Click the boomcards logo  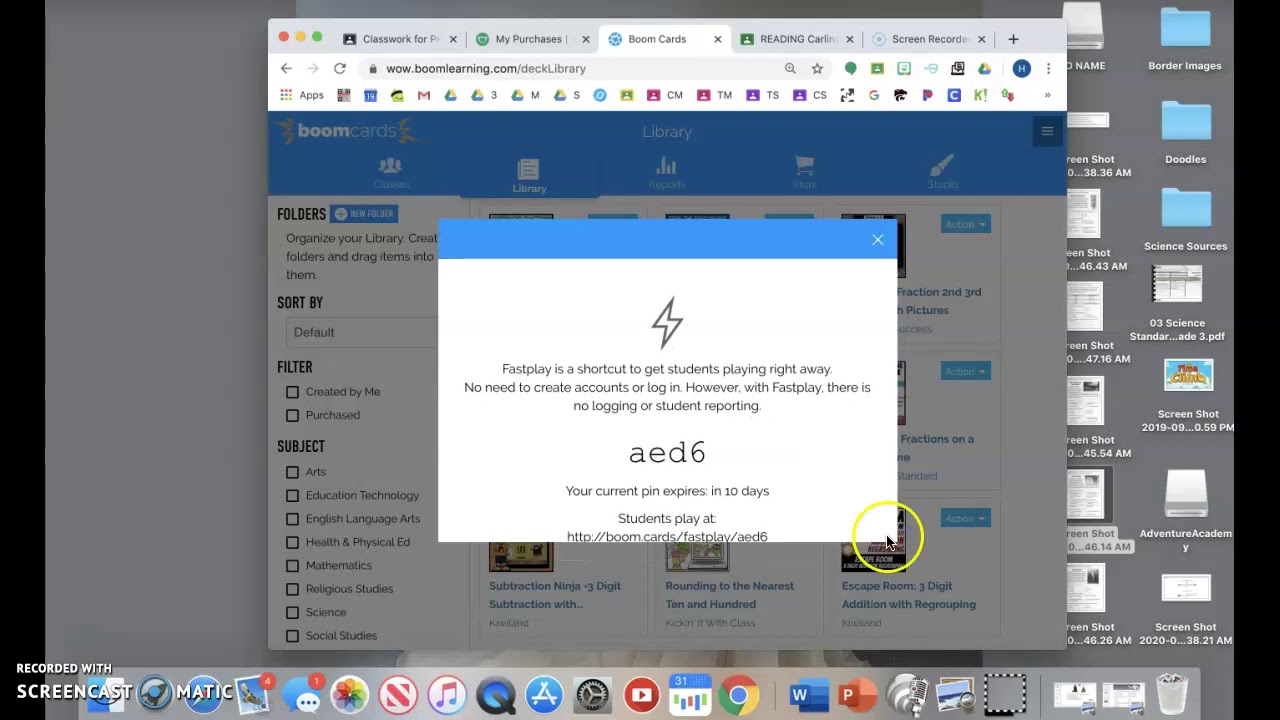347,131
